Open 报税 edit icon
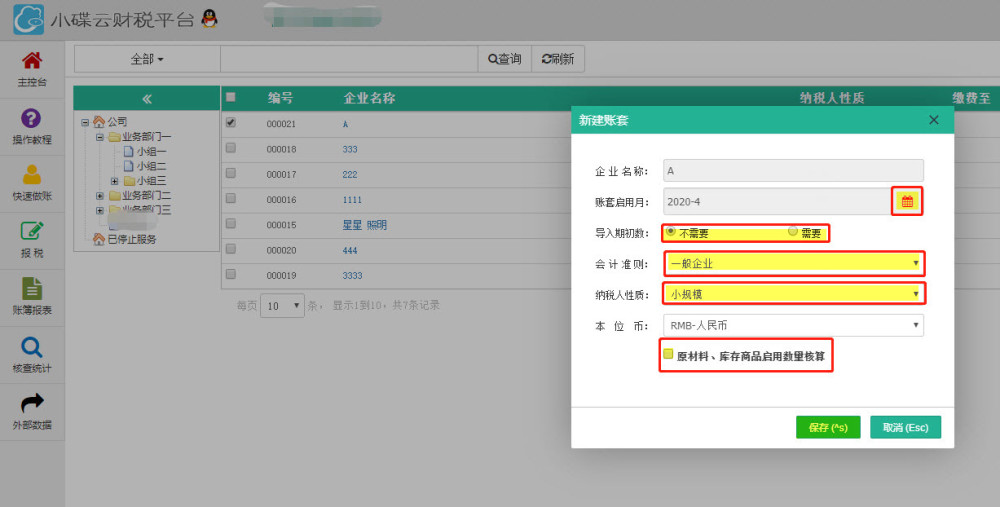 [x=32, y=231]
